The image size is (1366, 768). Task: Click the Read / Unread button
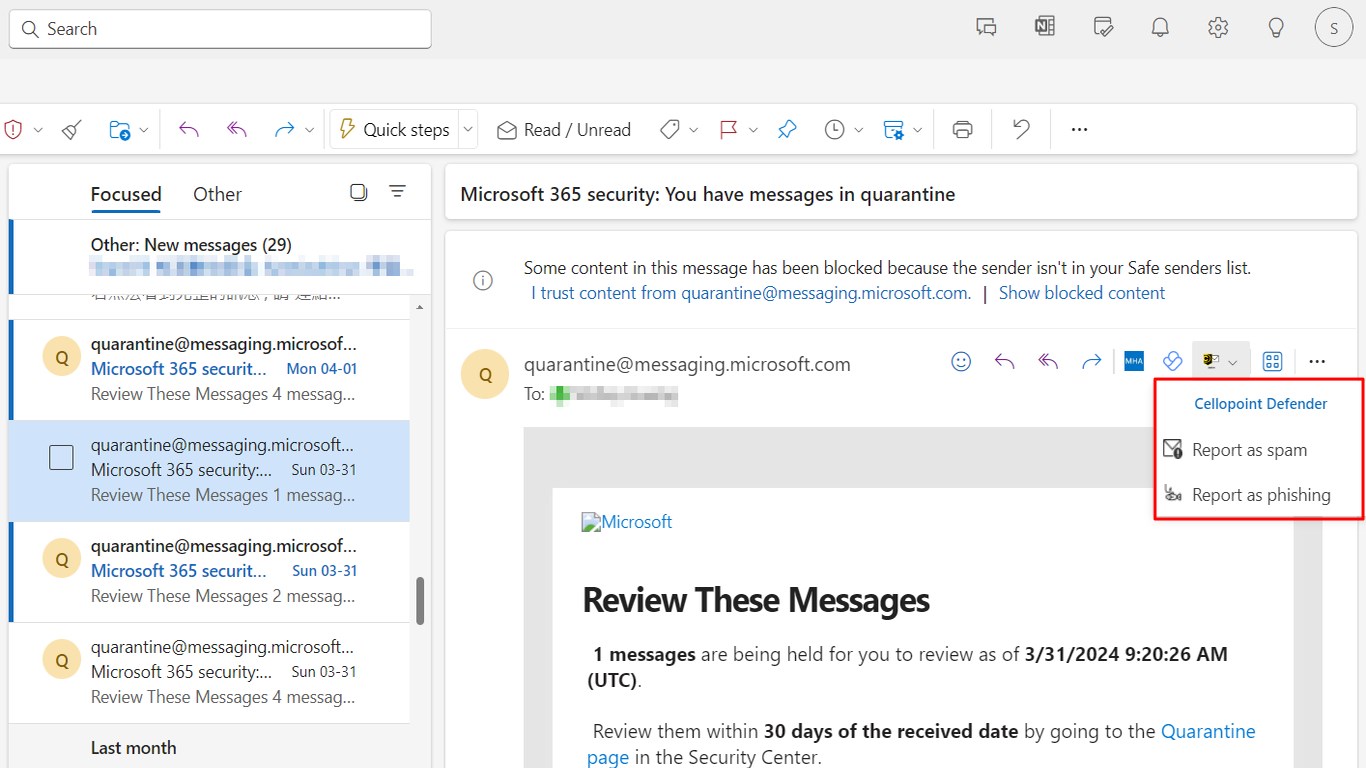coord(564,130)
